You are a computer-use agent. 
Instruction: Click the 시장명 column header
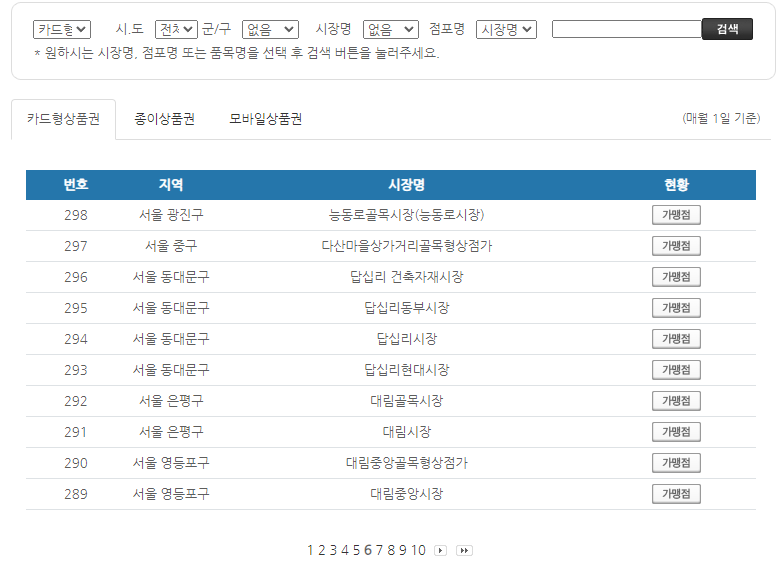pos(406,185)
